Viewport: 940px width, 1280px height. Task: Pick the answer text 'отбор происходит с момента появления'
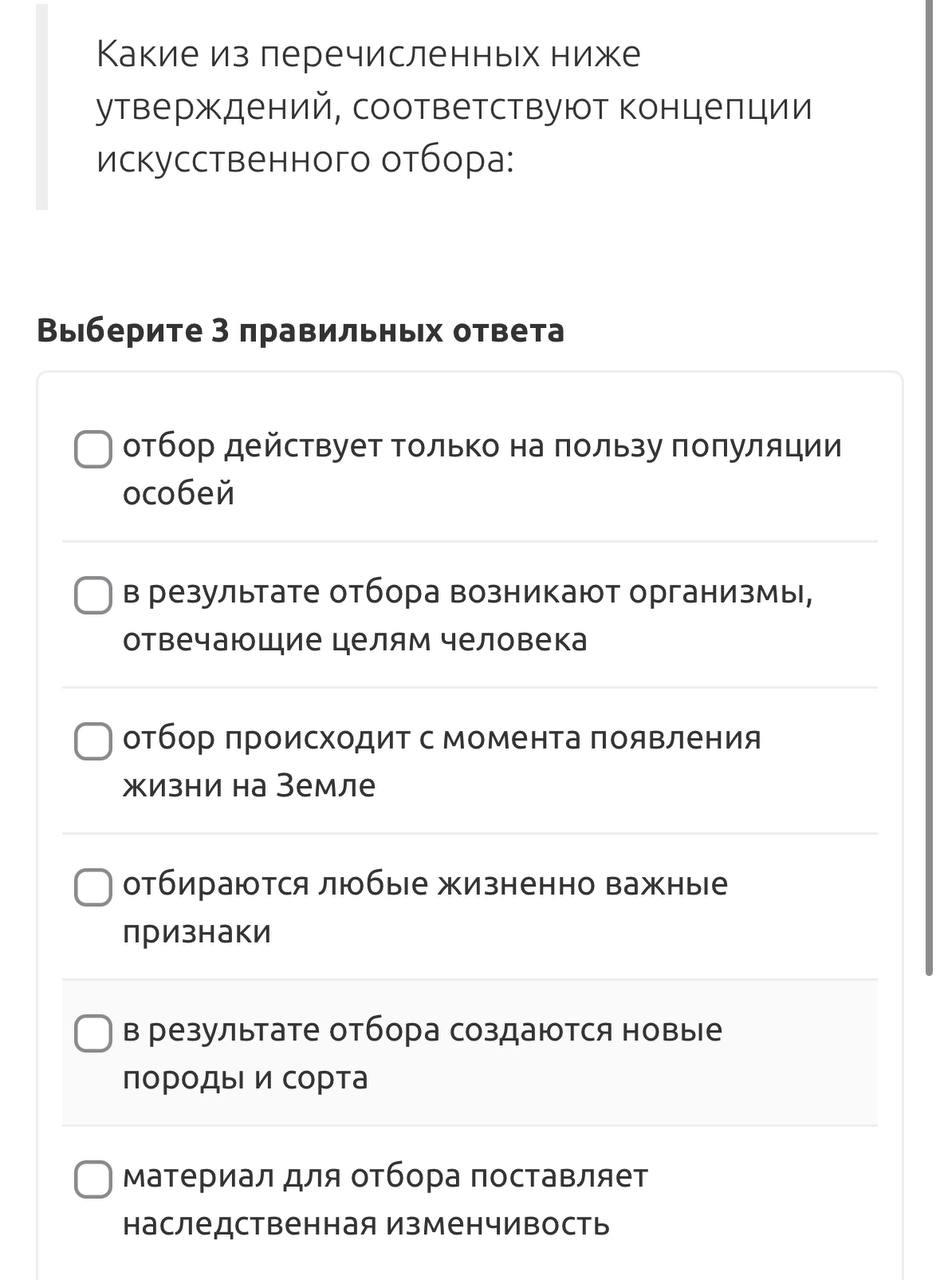[x=442, y=738]
